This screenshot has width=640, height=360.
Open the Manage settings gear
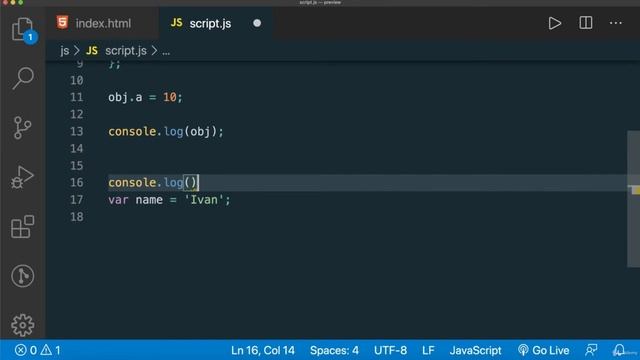[x=22, y=325]
